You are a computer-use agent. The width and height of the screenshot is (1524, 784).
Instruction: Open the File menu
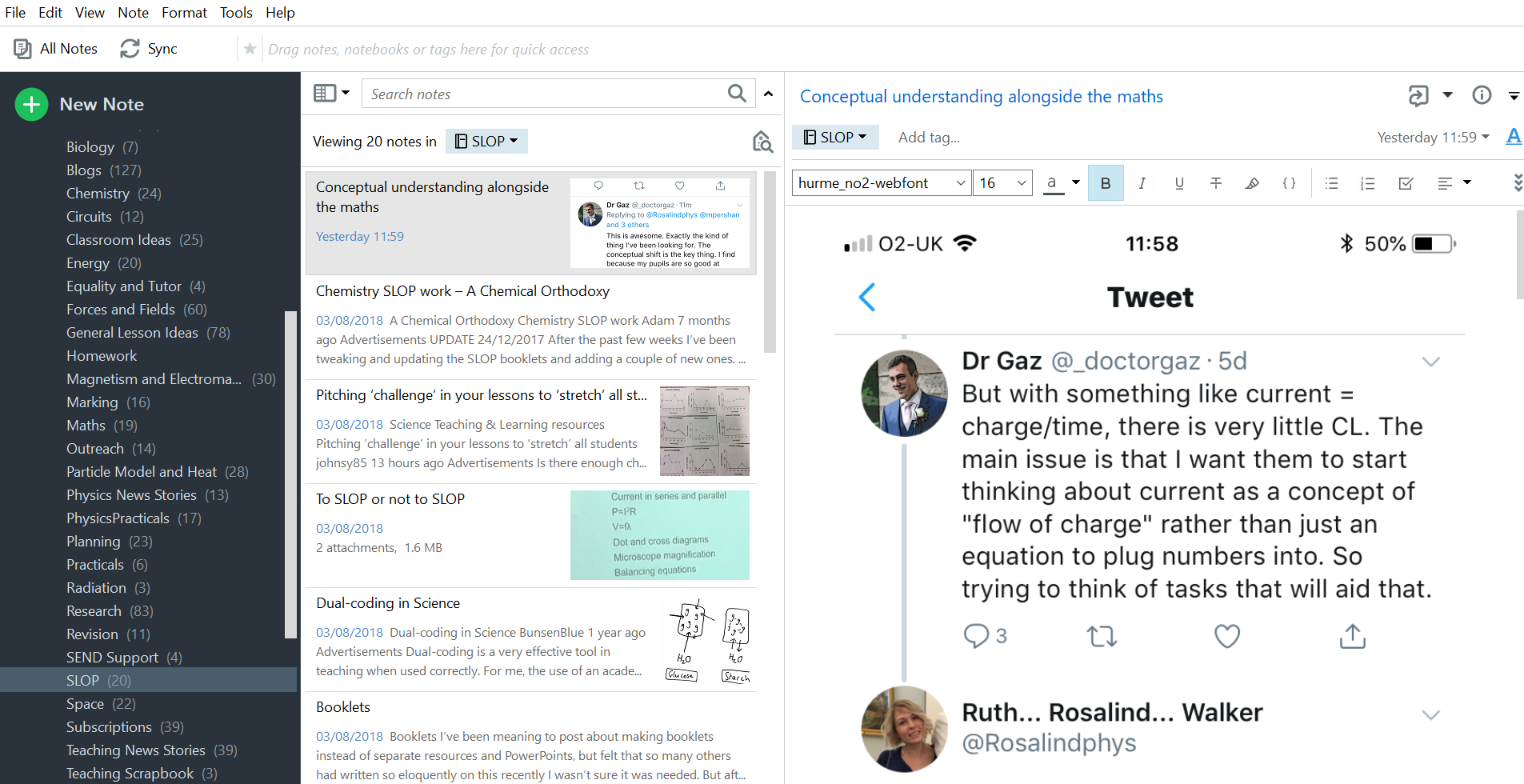(15, 13)
